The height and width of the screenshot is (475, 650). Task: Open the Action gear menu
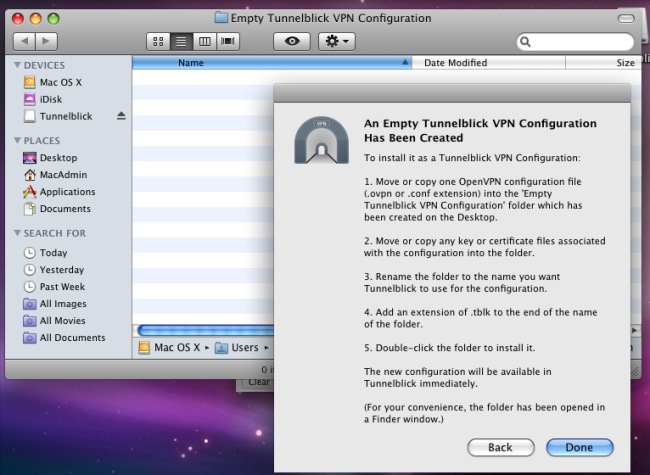point(335,41)
